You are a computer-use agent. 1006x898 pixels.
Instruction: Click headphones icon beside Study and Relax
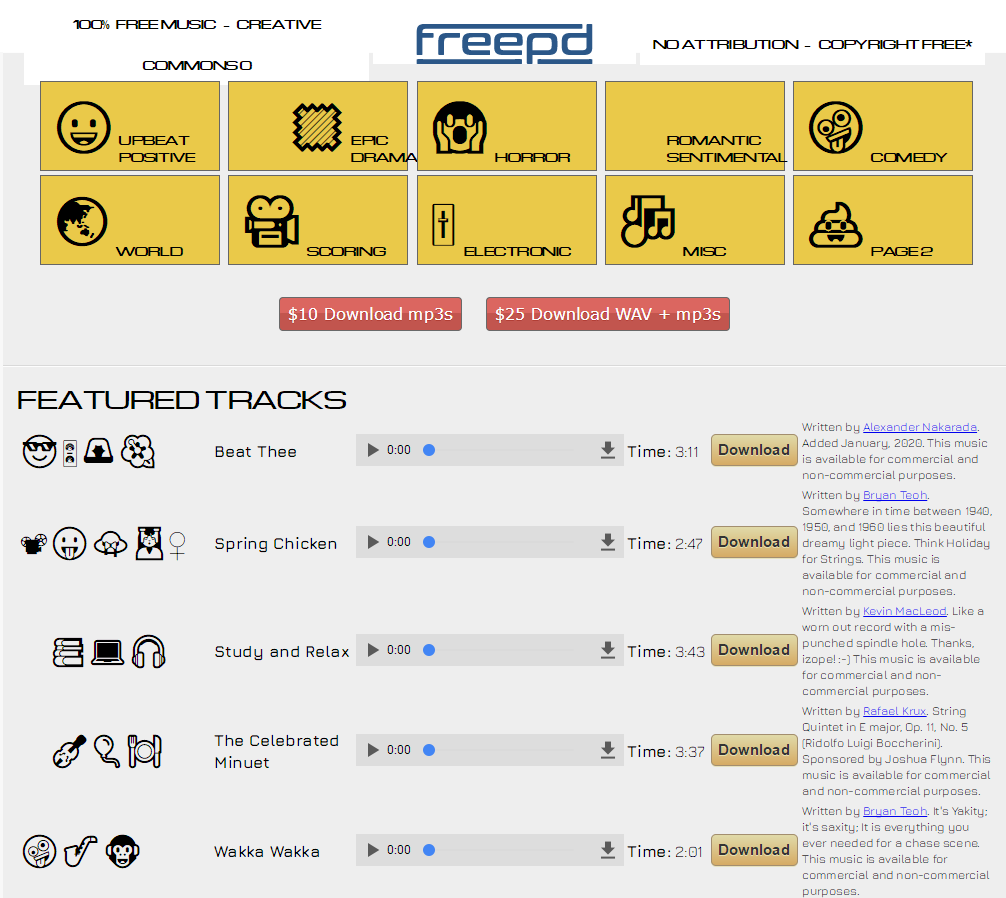tap(148, 652)
